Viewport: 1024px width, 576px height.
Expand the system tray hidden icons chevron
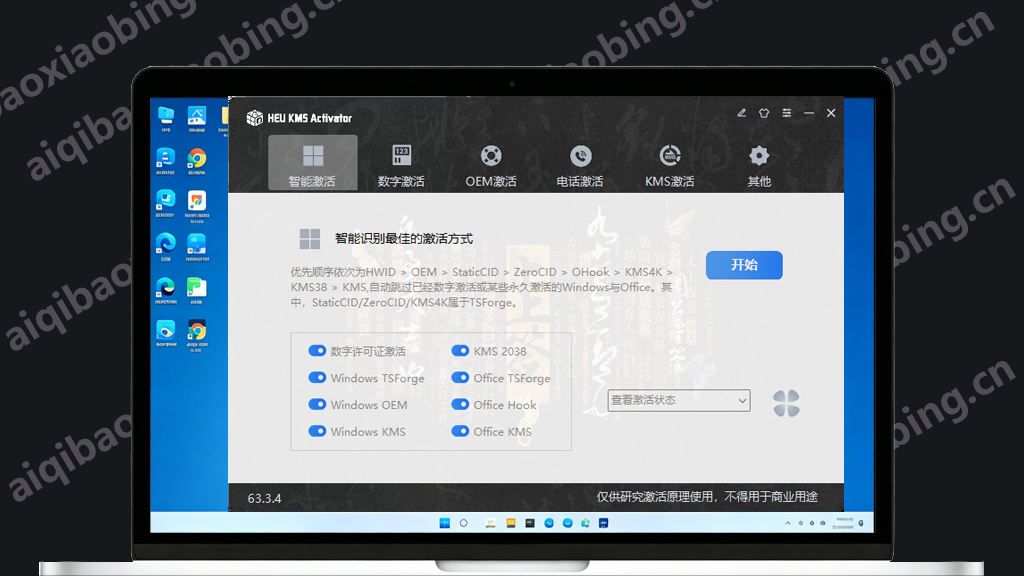click(x=788, y=523)
